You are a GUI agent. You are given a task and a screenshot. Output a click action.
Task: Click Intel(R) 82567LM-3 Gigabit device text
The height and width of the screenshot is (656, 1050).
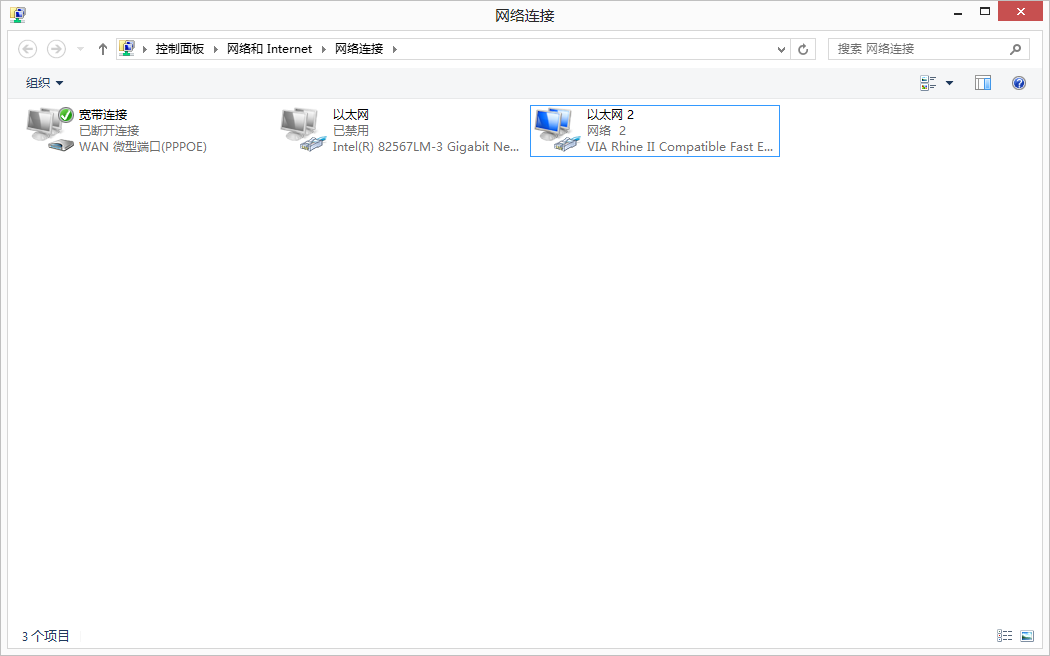(425, 147)
